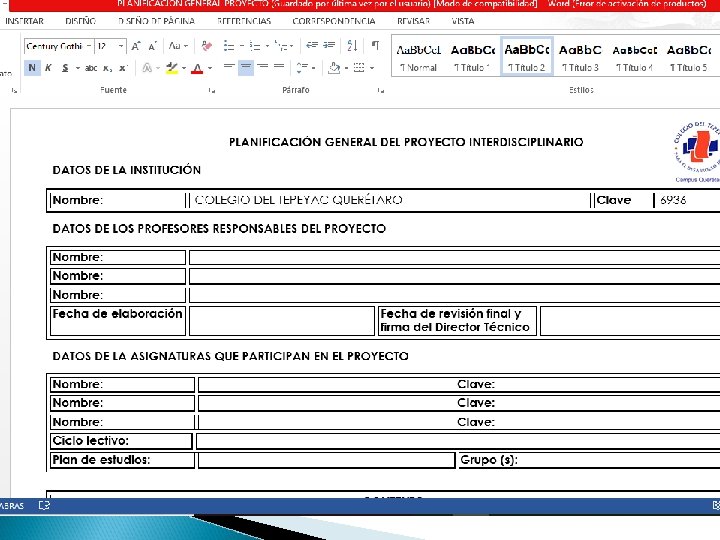Open the DISEÑO tab
The image size is (720, 540).
(80, 21)
